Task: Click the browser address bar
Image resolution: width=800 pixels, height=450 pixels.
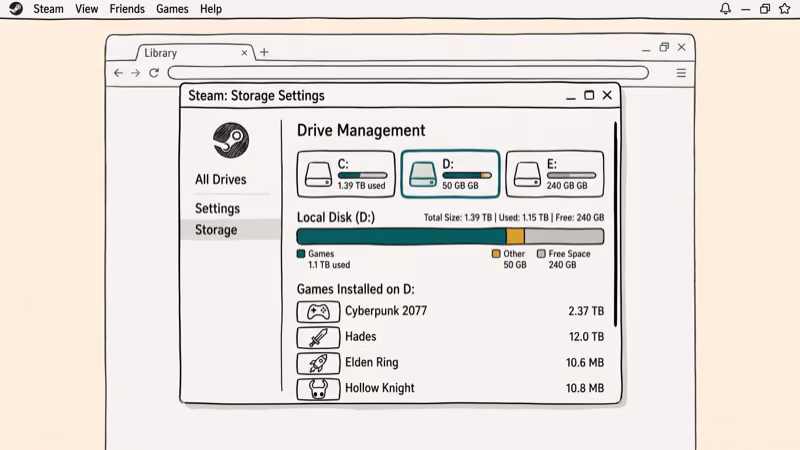Action: [x=408, y=72]
